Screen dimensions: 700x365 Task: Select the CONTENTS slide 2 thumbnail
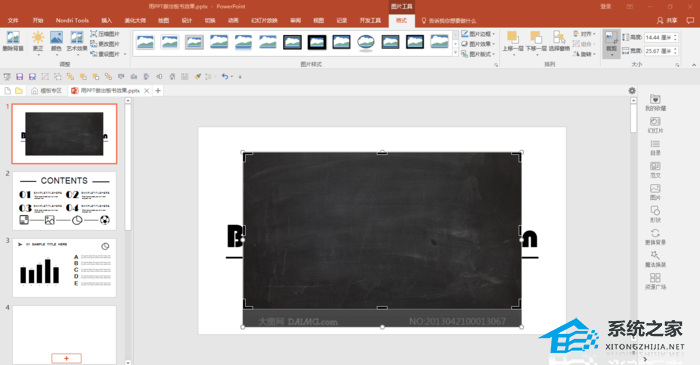[x=64, y=201]
